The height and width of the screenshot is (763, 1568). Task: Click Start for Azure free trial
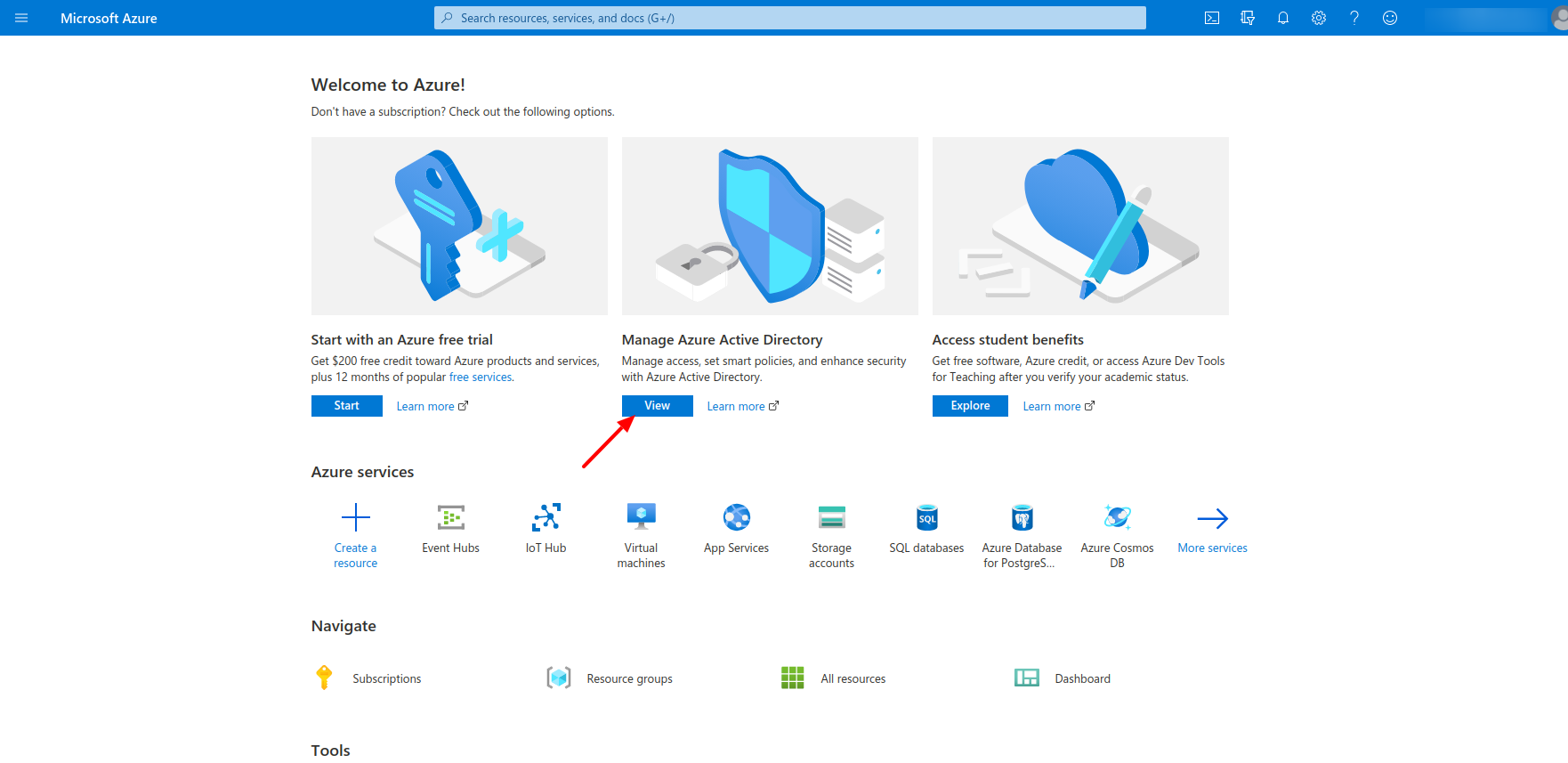click(x=346, y=406)
